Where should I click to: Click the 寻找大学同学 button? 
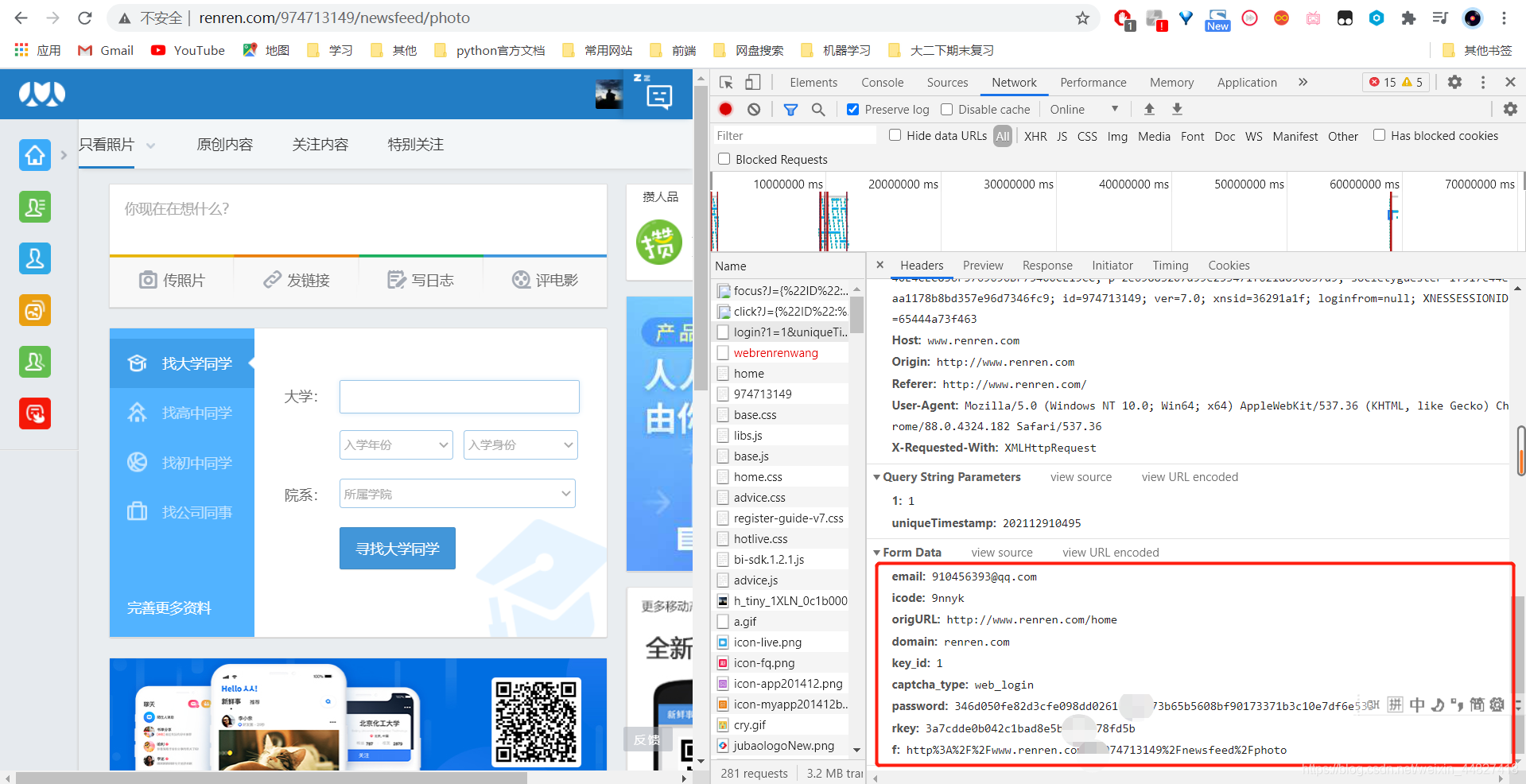pos(398,549)
